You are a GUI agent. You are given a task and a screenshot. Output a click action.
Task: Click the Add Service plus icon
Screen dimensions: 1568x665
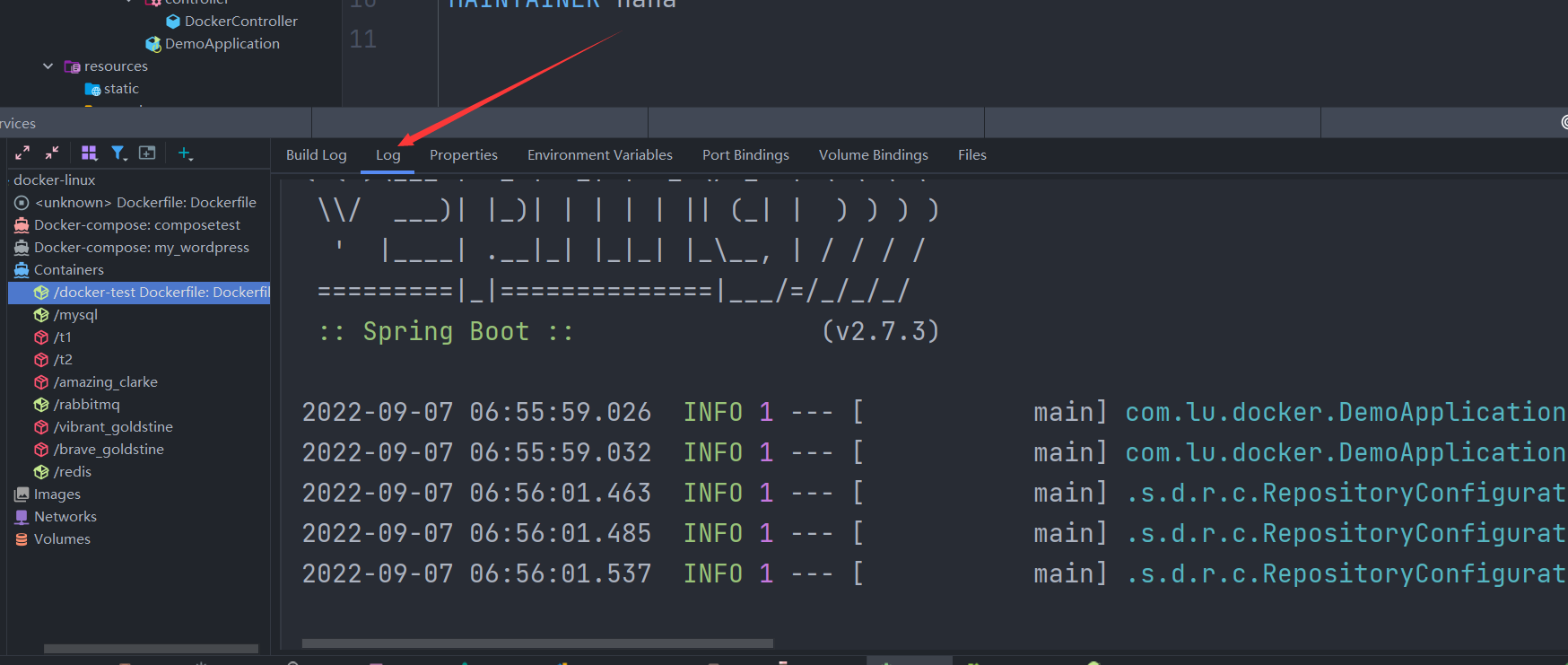coord(185,153)
